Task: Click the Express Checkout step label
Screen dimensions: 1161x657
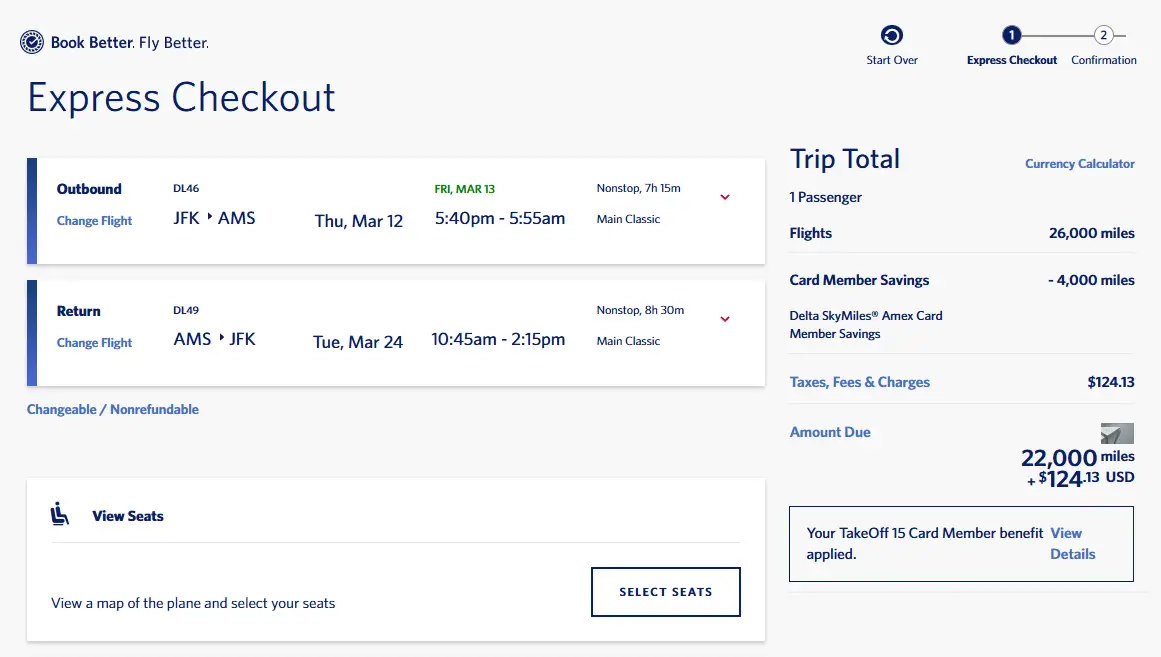Action: coord(1012,60)
